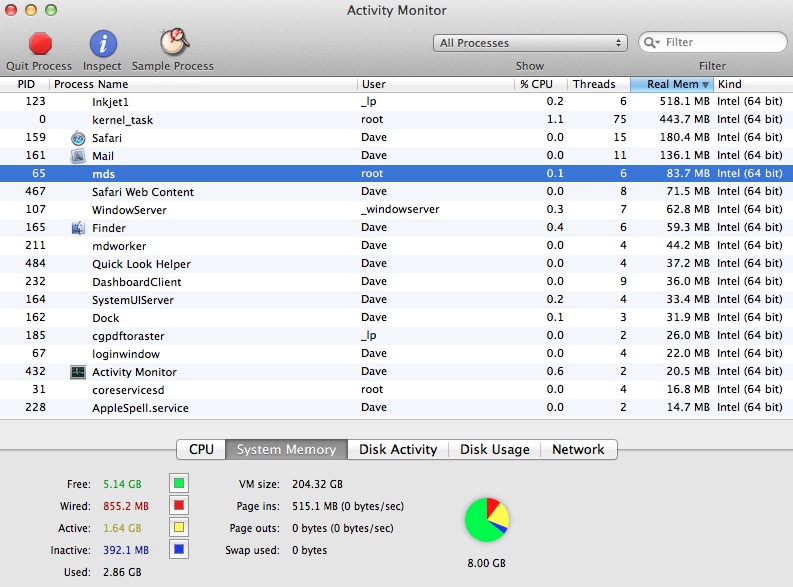Click the magnifying glass in the Filter field
The image size is (793, 587).
(651, 42)
